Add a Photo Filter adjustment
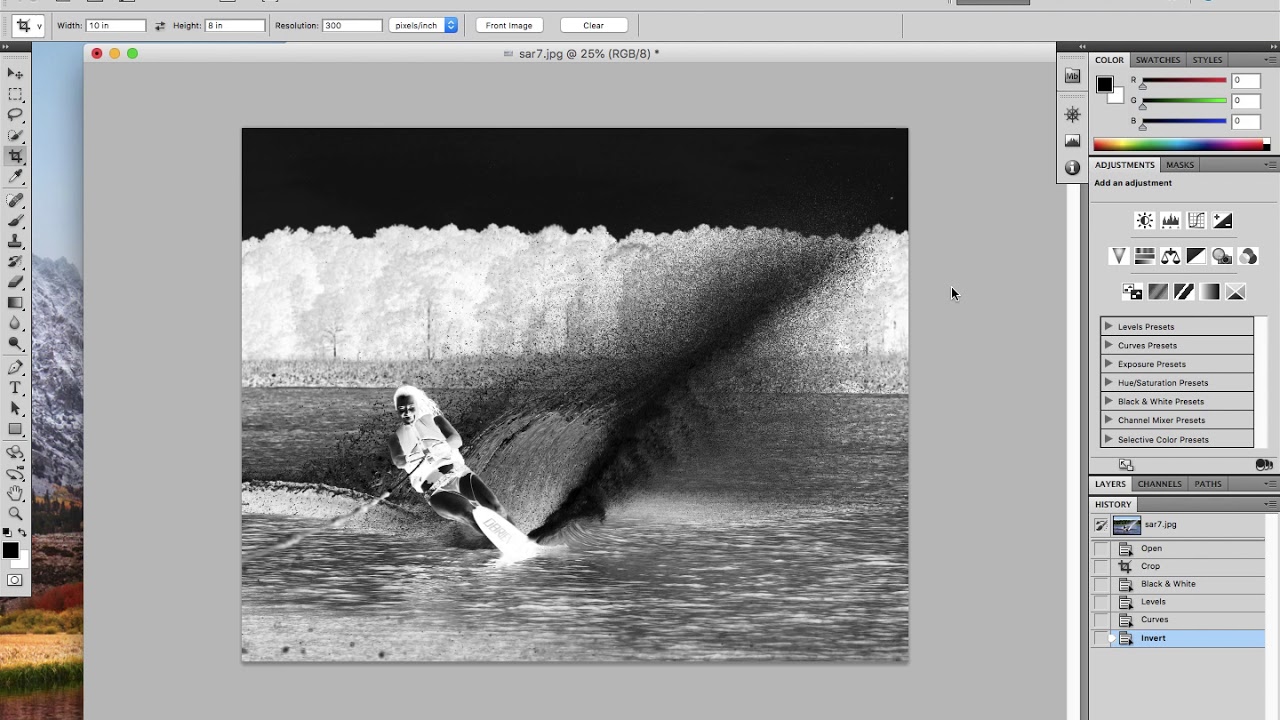 click(x=1222, y=257)
